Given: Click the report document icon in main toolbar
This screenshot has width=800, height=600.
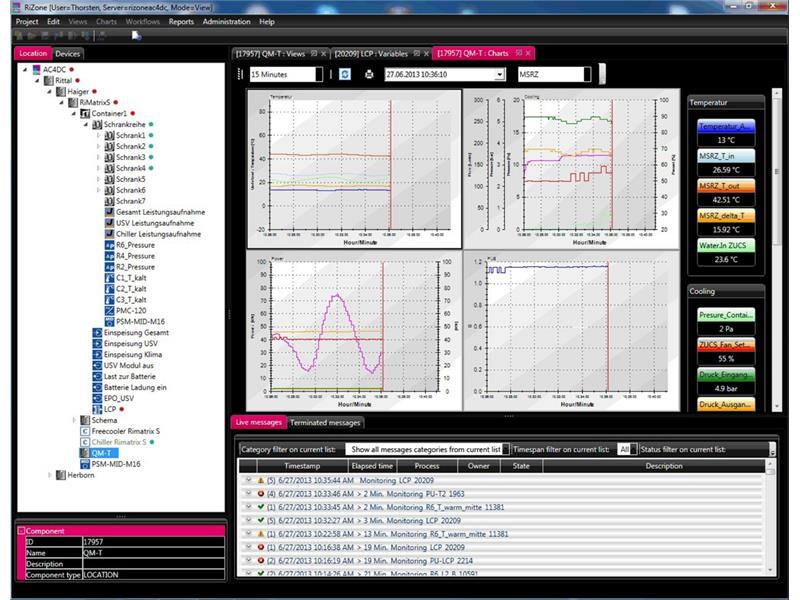Looking at the screenshot, I should (136, 35).
